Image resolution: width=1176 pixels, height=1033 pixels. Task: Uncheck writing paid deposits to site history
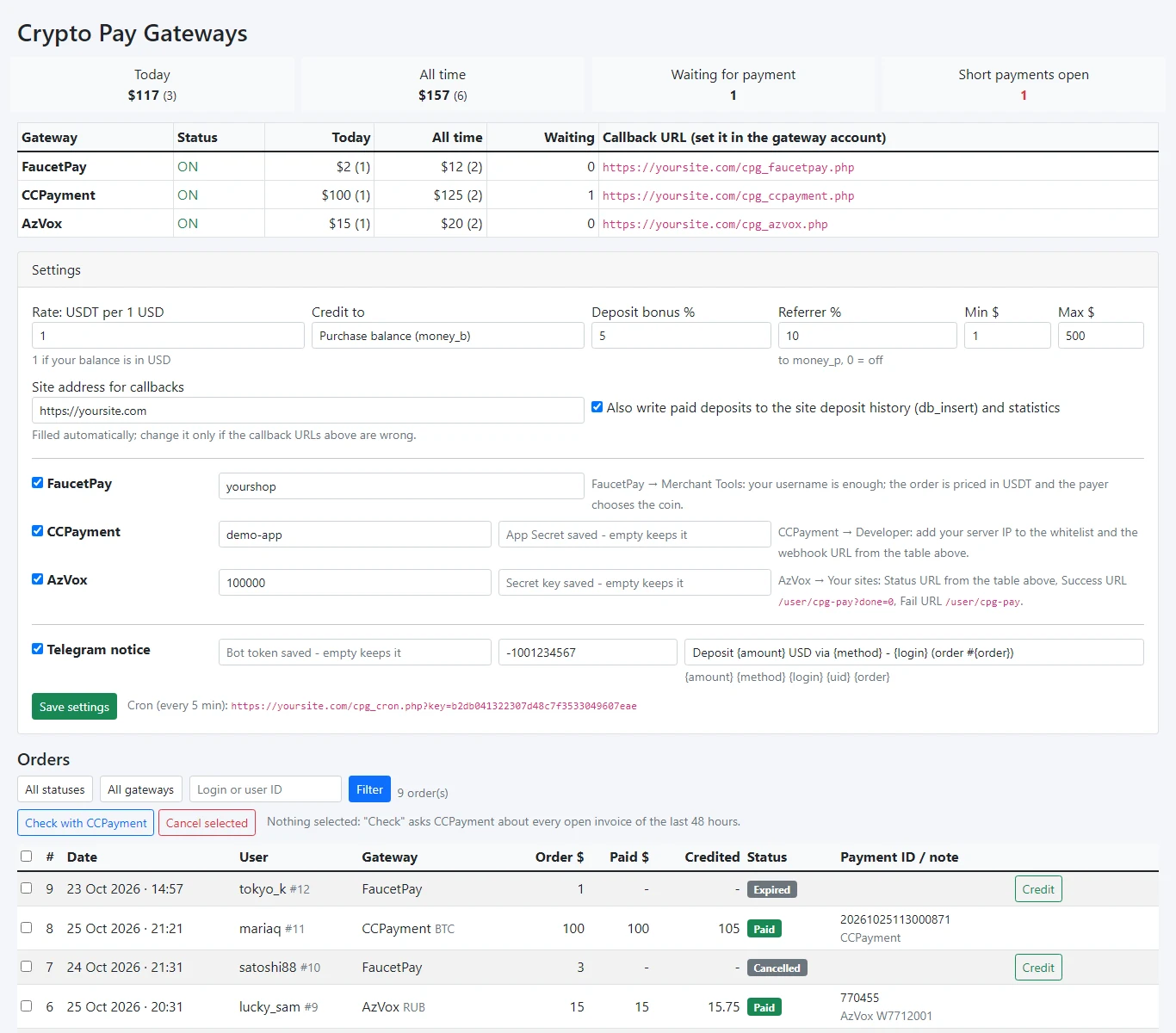point(597,407)
